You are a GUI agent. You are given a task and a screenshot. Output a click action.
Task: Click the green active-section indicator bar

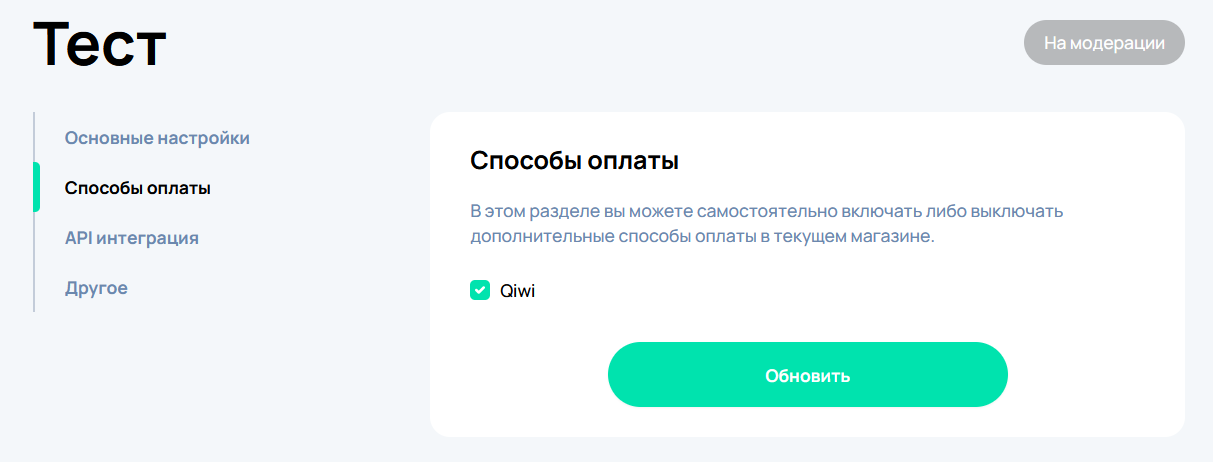click(36, 187)
